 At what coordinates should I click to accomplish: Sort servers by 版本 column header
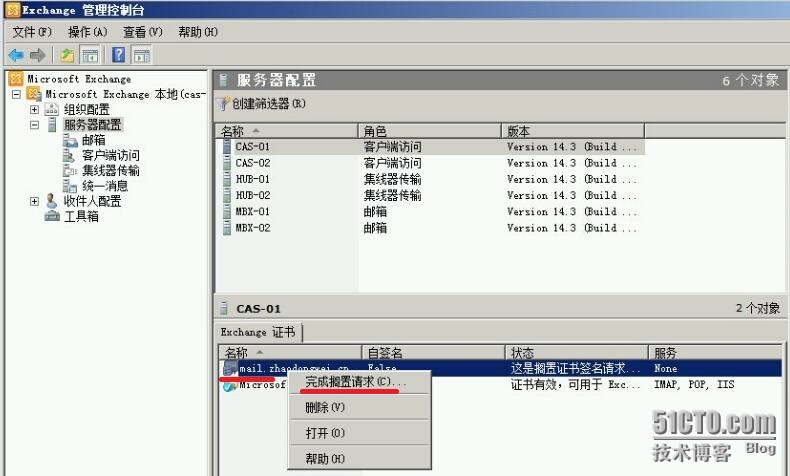tap(573, 131)
